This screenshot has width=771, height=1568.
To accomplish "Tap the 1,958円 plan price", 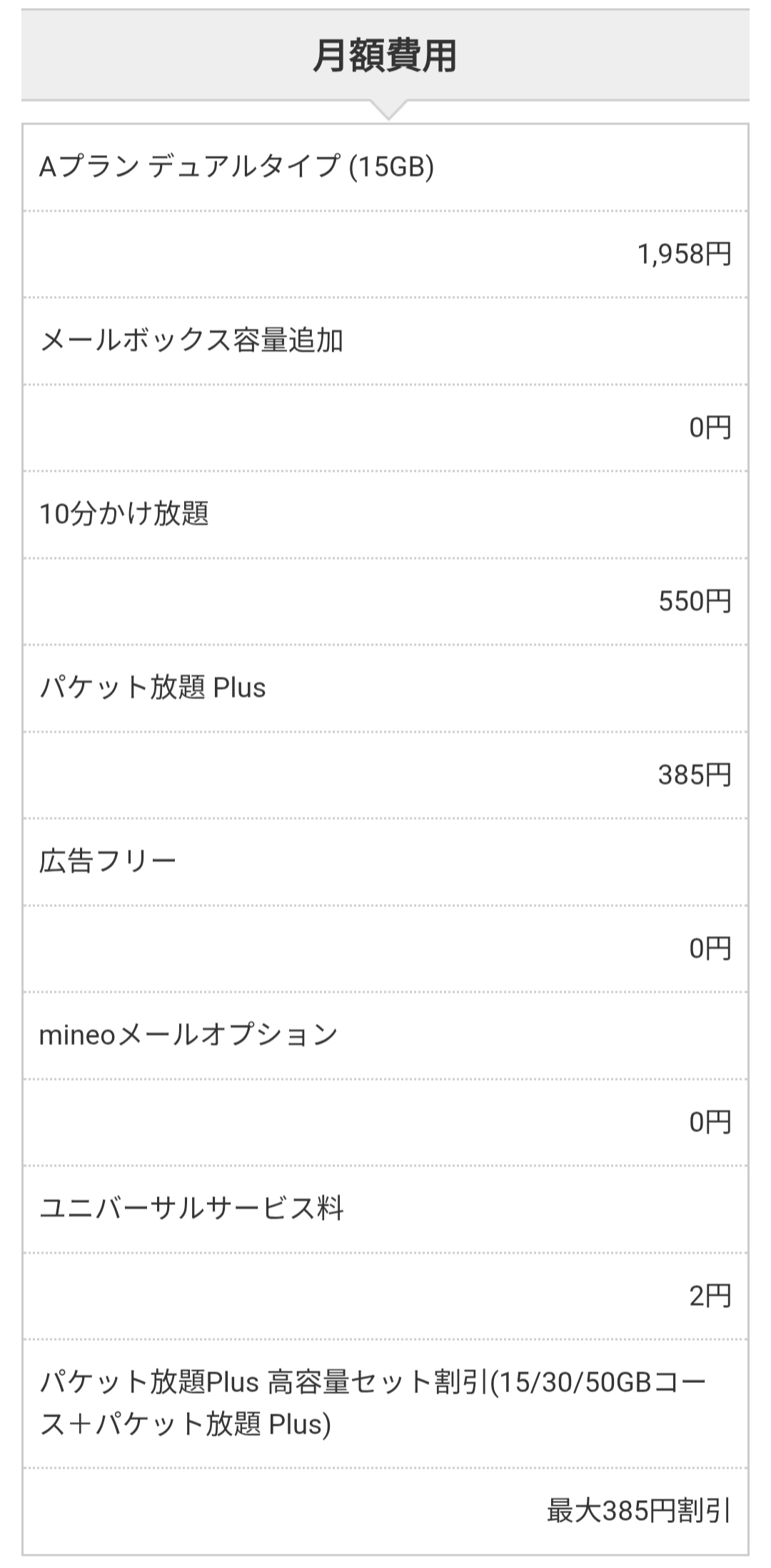I will (684, 254).
